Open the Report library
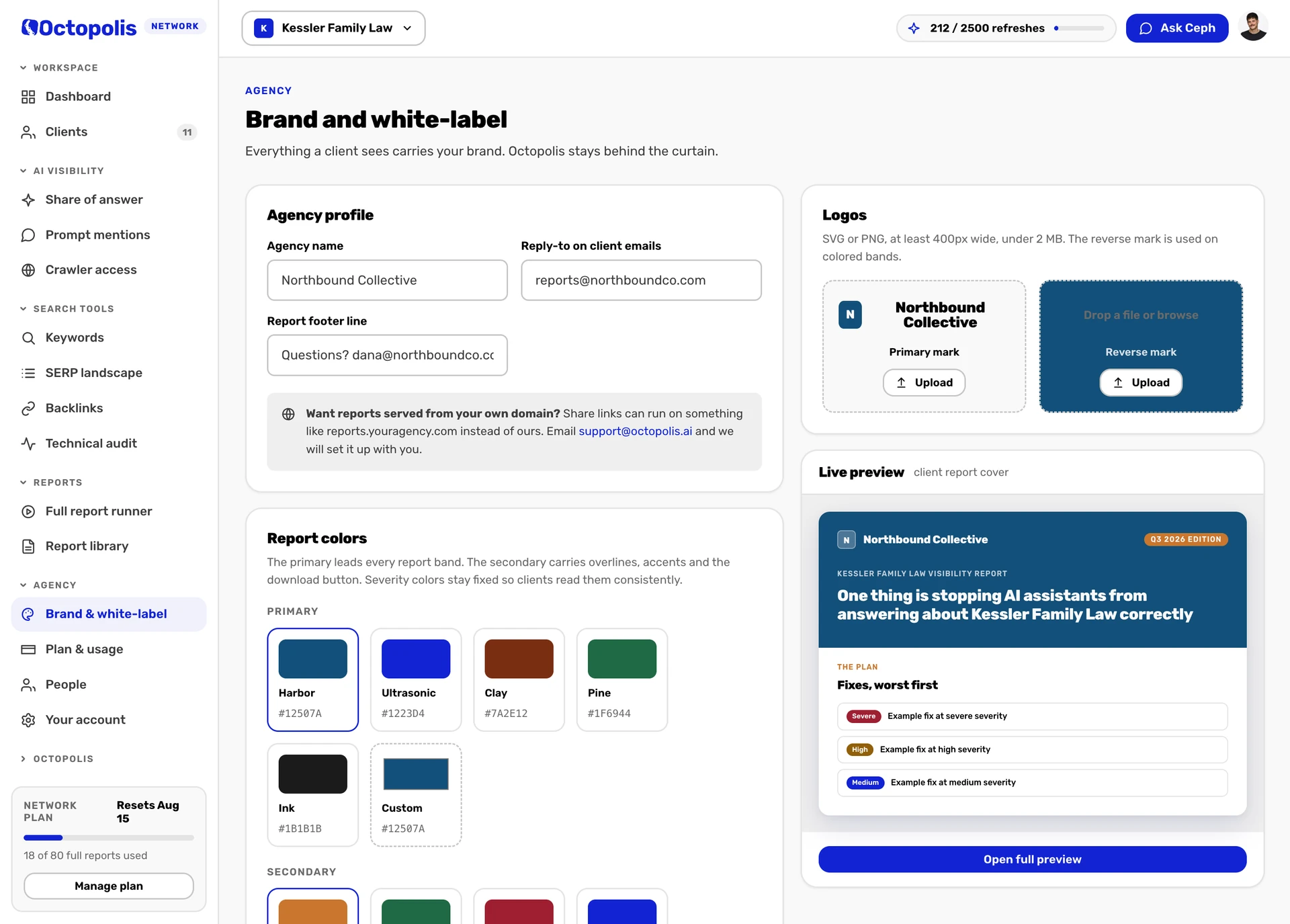Screen dimensions: 1290x924 (x=109, y=546)
